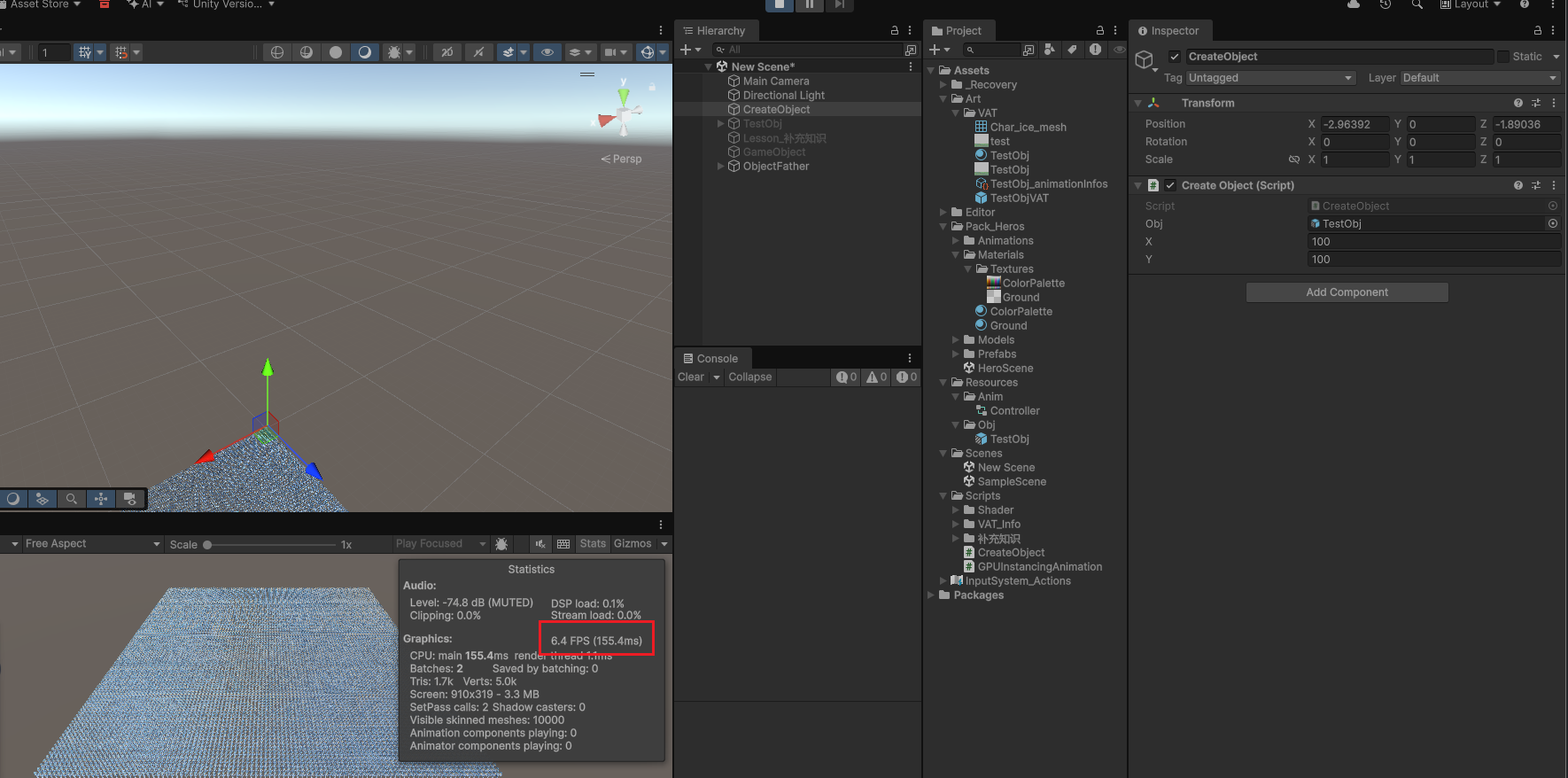The width and height of the screenshot is (1568, 778).
Task: Toggle the CreateObject active checkbox in Inspector
Action: click(1175, 57)
